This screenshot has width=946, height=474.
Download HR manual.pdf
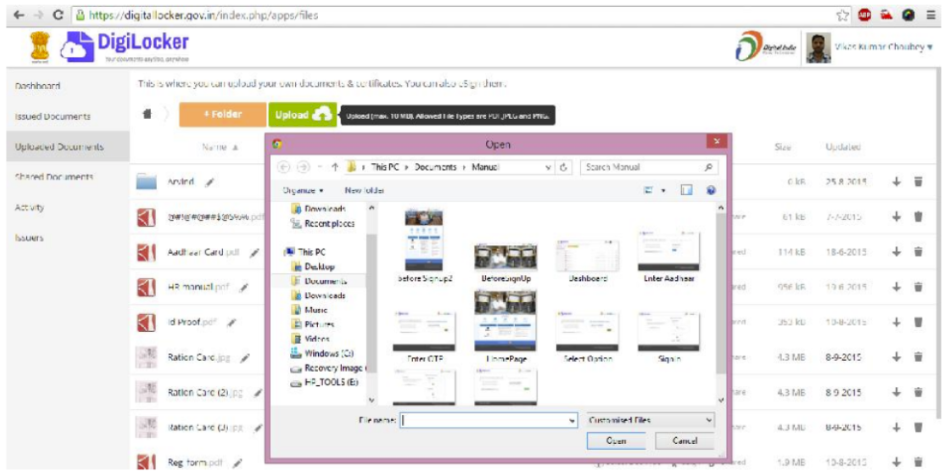[897, 286]
